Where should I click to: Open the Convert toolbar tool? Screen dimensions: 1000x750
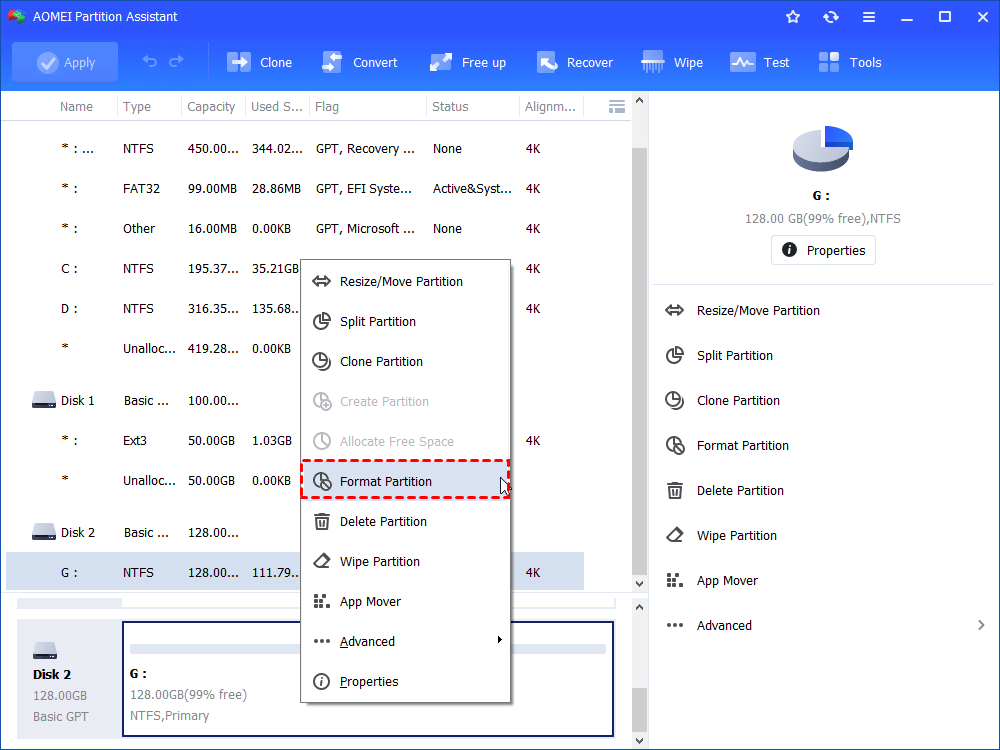coord(360,62)
